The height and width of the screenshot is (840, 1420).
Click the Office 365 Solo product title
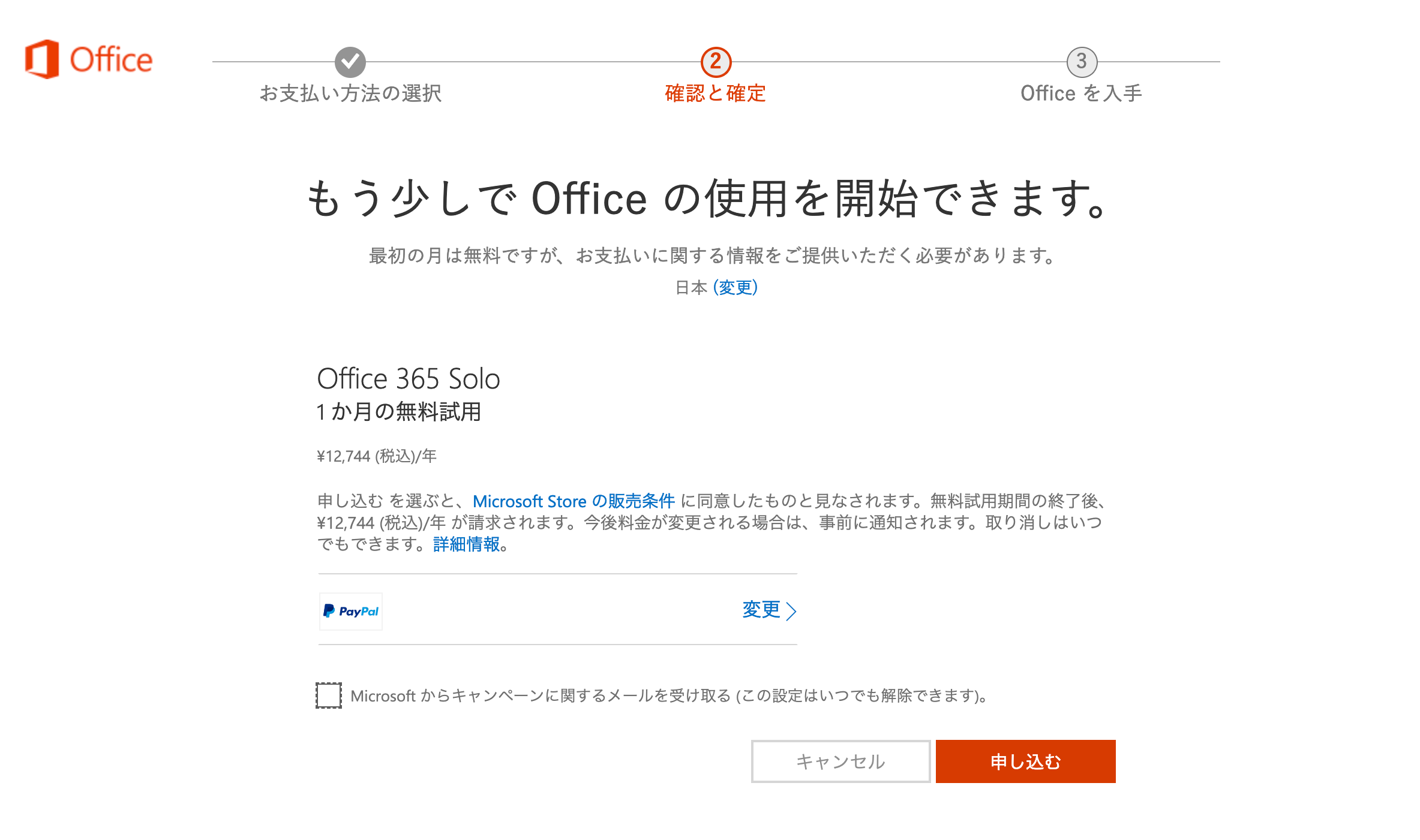click(x=409, y=379)
